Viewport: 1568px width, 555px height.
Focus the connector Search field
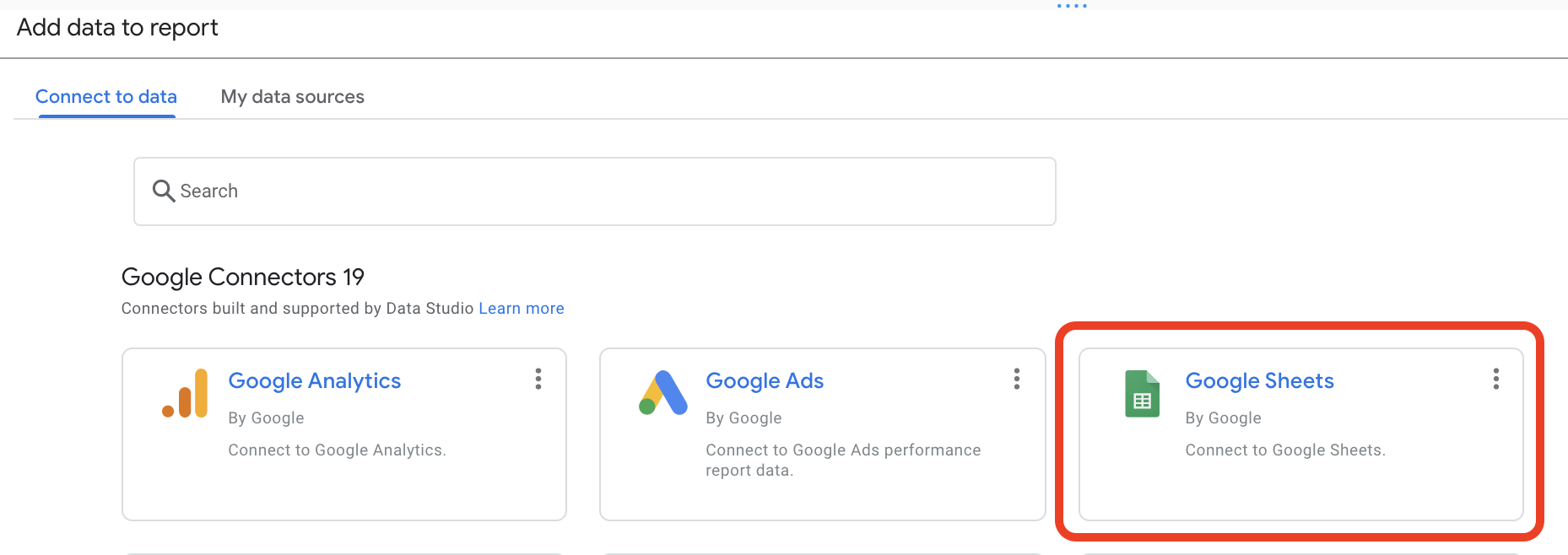click(595, 191)
